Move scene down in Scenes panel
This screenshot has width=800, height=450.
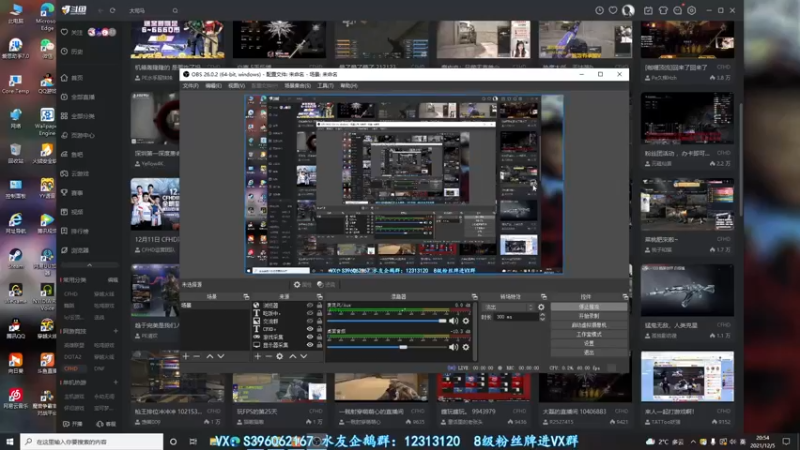point(221,356)
